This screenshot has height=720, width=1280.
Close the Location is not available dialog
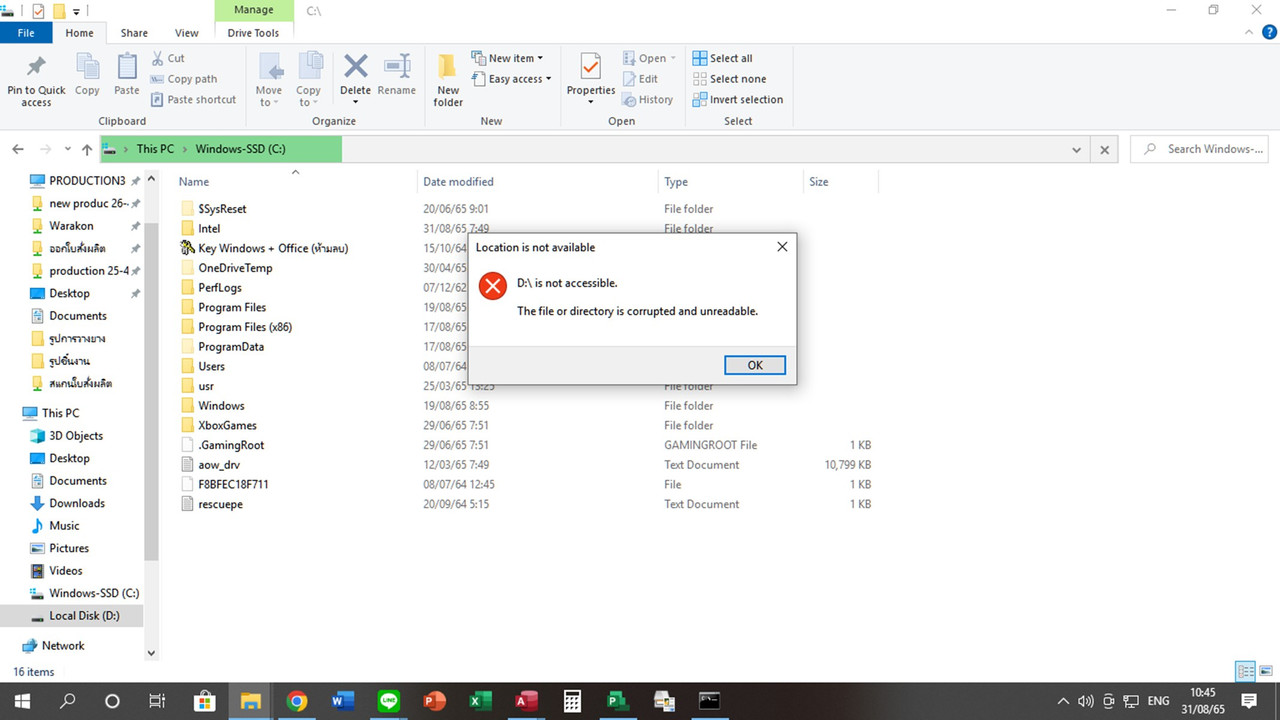click(x=782, y=247)
